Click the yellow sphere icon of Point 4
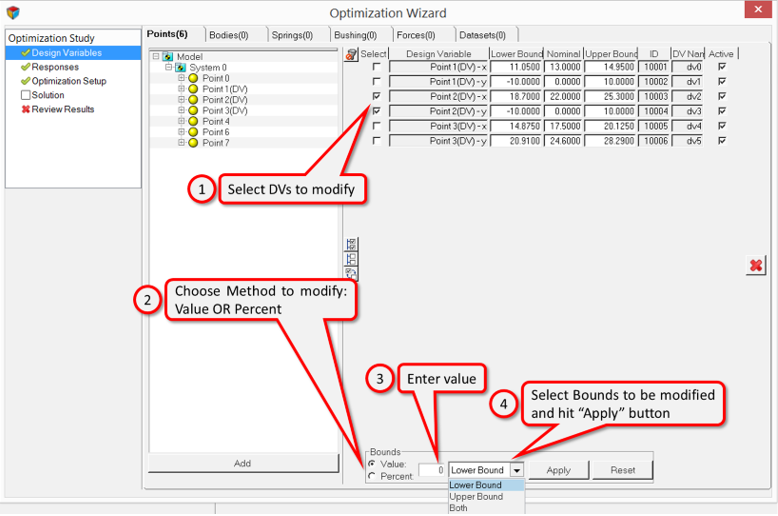Image resolution: width=778 pixels, height=516 pixels. pos(194,122)
